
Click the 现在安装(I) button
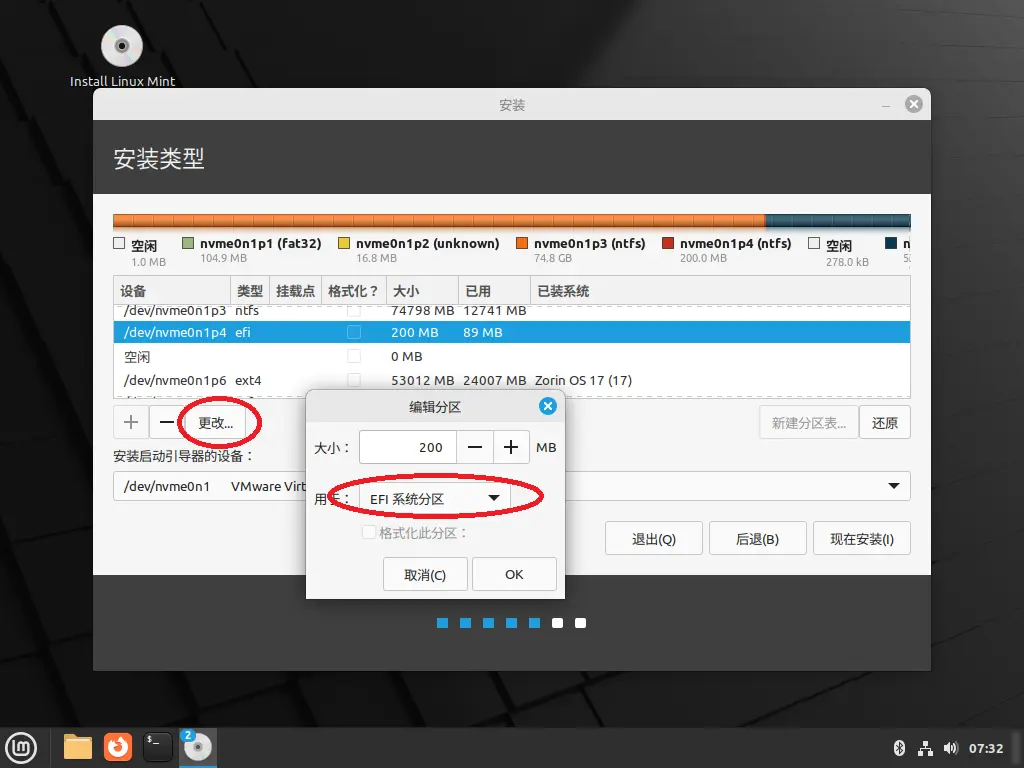pos(861,539)
